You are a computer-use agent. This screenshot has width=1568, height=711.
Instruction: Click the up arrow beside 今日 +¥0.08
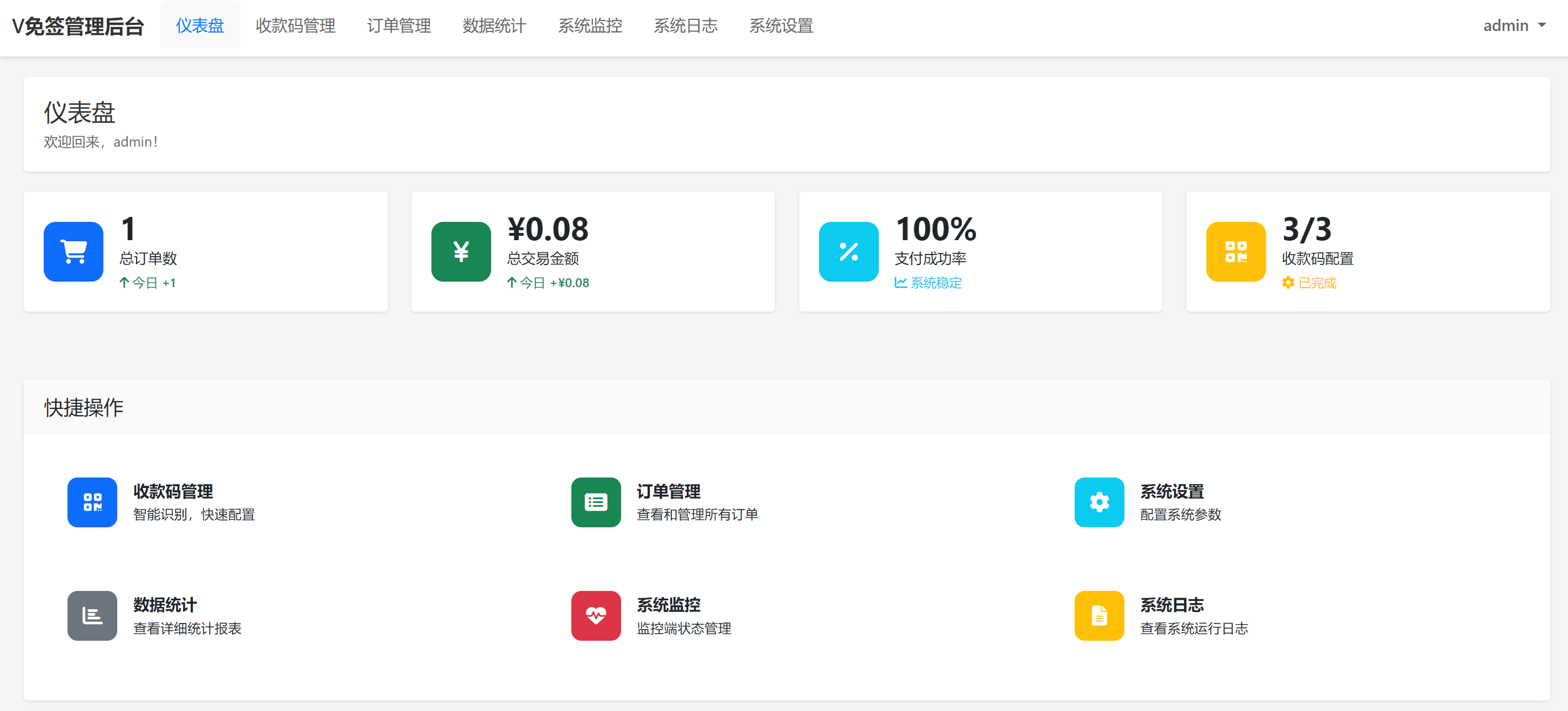[512, 282]
